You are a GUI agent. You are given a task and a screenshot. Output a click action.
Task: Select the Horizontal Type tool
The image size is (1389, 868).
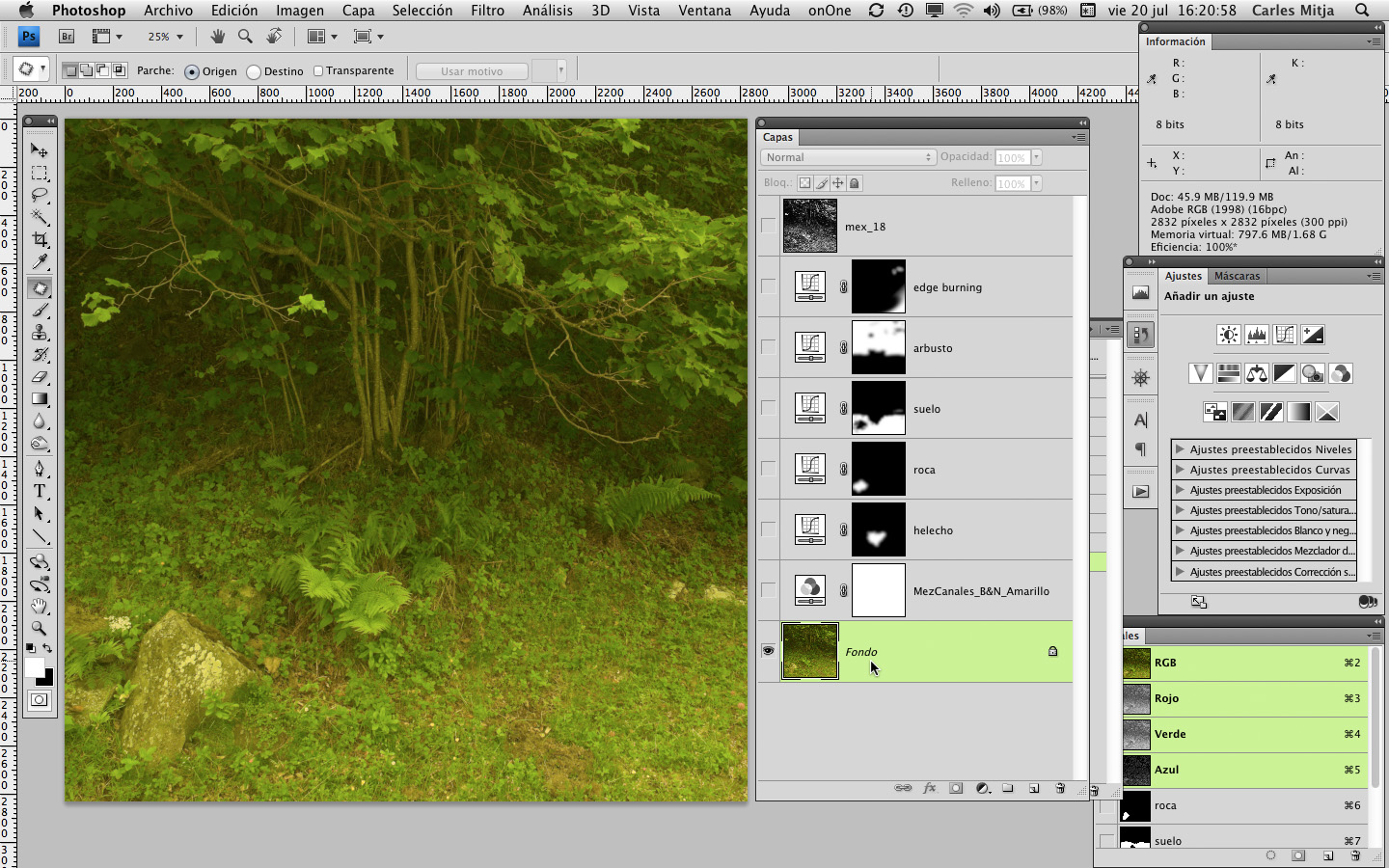click(40, 491)
